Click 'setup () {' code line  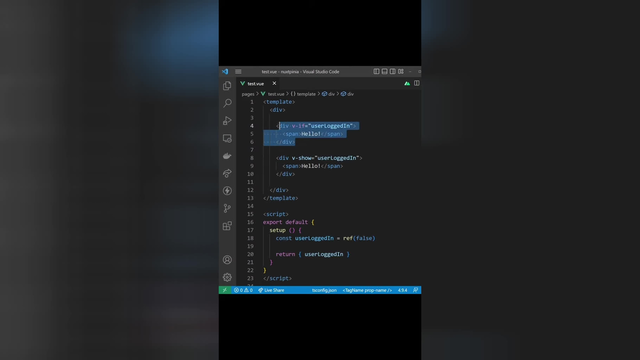[x=285, y=230]
